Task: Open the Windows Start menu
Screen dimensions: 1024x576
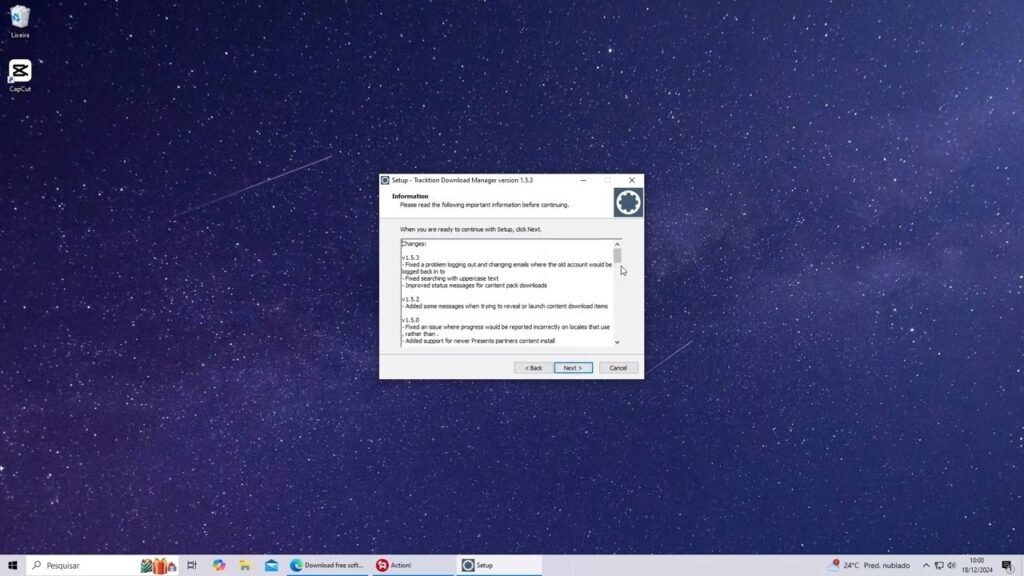Action: (x=12, y=566)
